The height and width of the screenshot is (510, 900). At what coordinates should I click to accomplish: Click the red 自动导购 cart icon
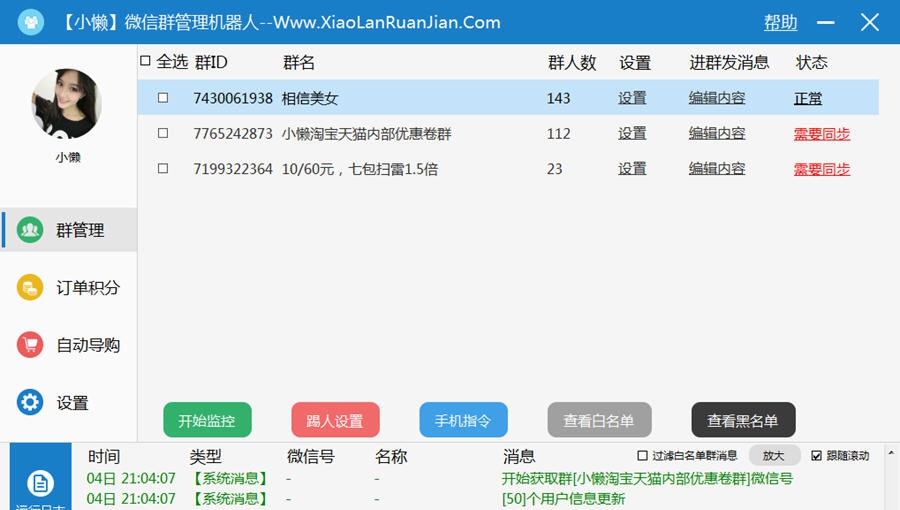coord(30,345)
